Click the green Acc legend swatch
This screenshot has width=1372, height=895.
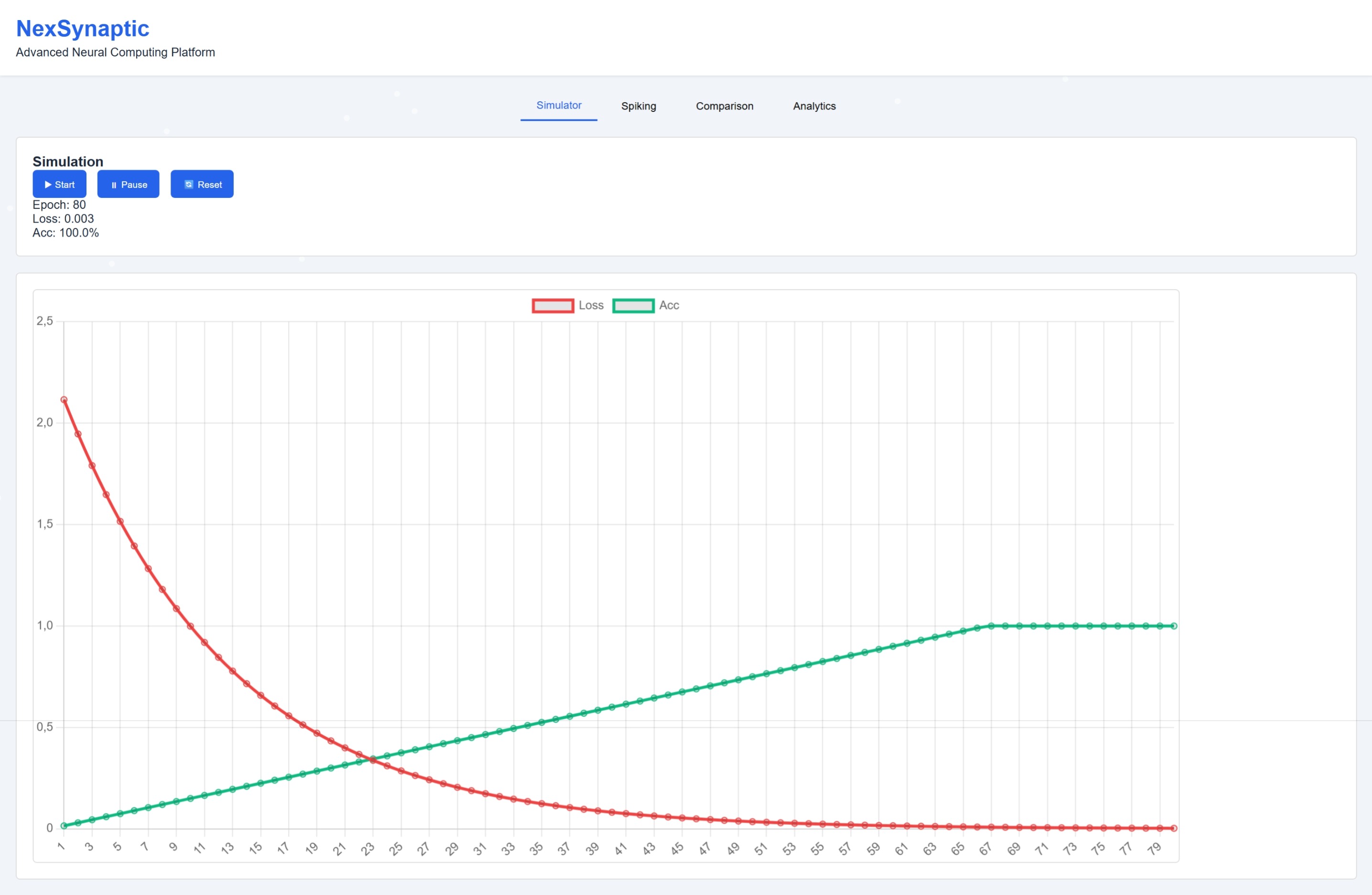[x=633, y=305]
